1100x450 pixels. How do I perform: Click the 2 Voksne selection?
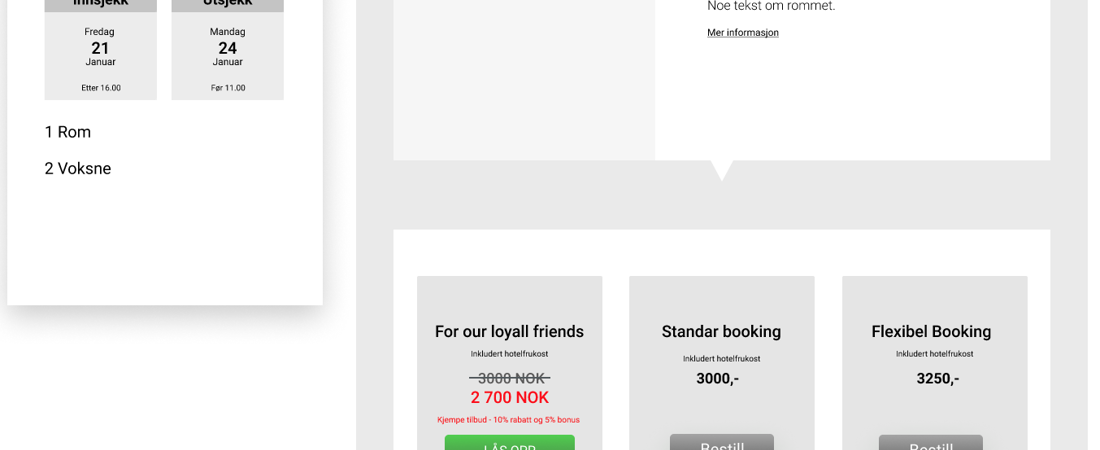pyautogui.click(x=78, y=169)
